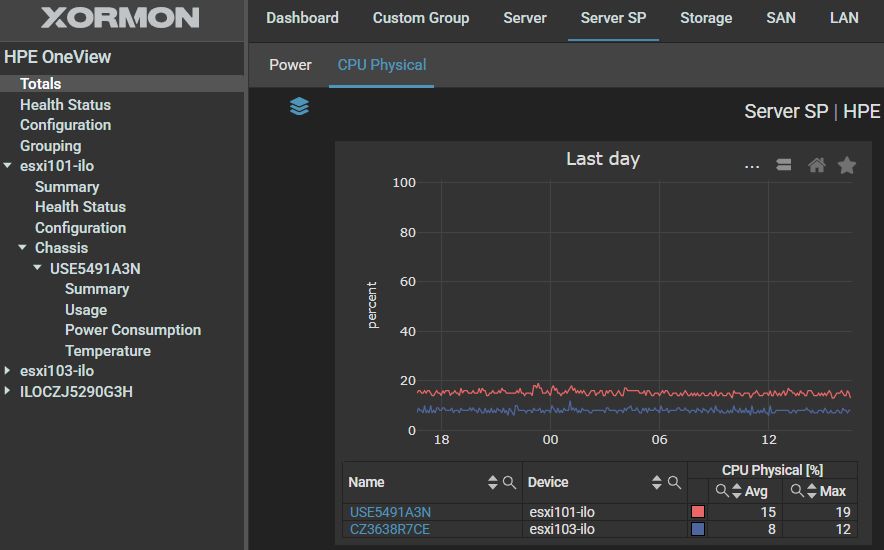
Task: Search the Name column with magnifier
Action: (509, 483)
